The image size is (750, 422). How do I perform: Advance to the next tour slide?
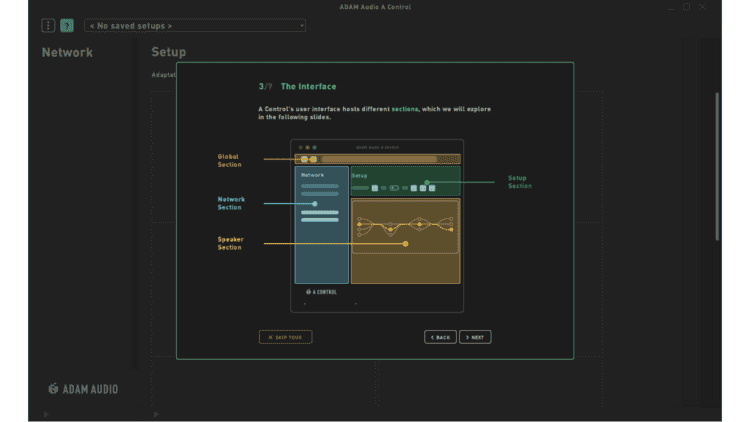[x=475, y=337]
